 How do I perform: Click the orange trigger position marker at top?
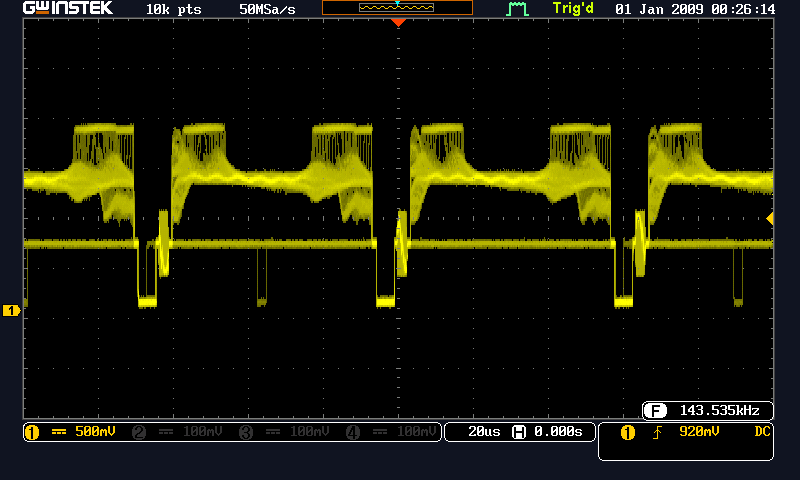click(x=399, y=22)
